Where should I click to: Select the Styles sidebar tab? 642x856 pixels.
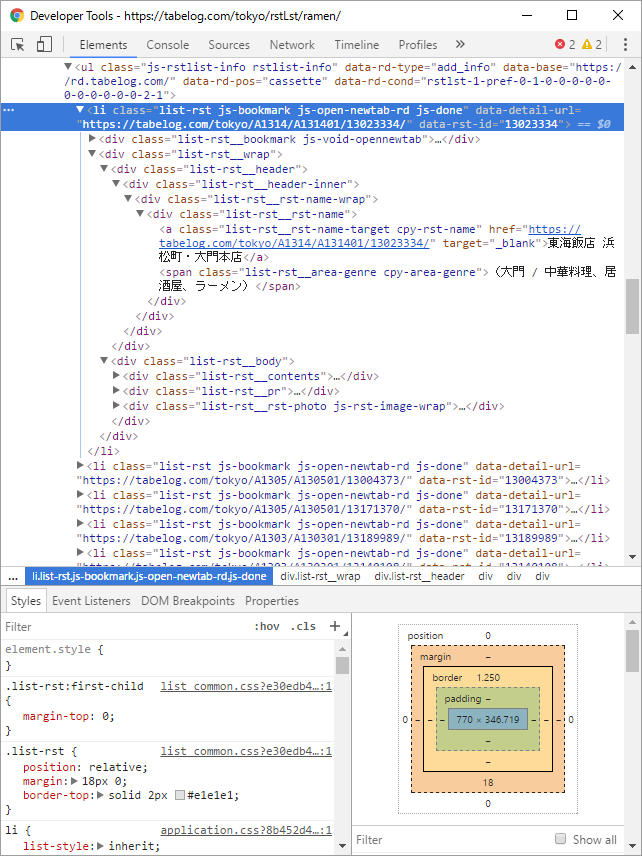[x=26, y=601]
